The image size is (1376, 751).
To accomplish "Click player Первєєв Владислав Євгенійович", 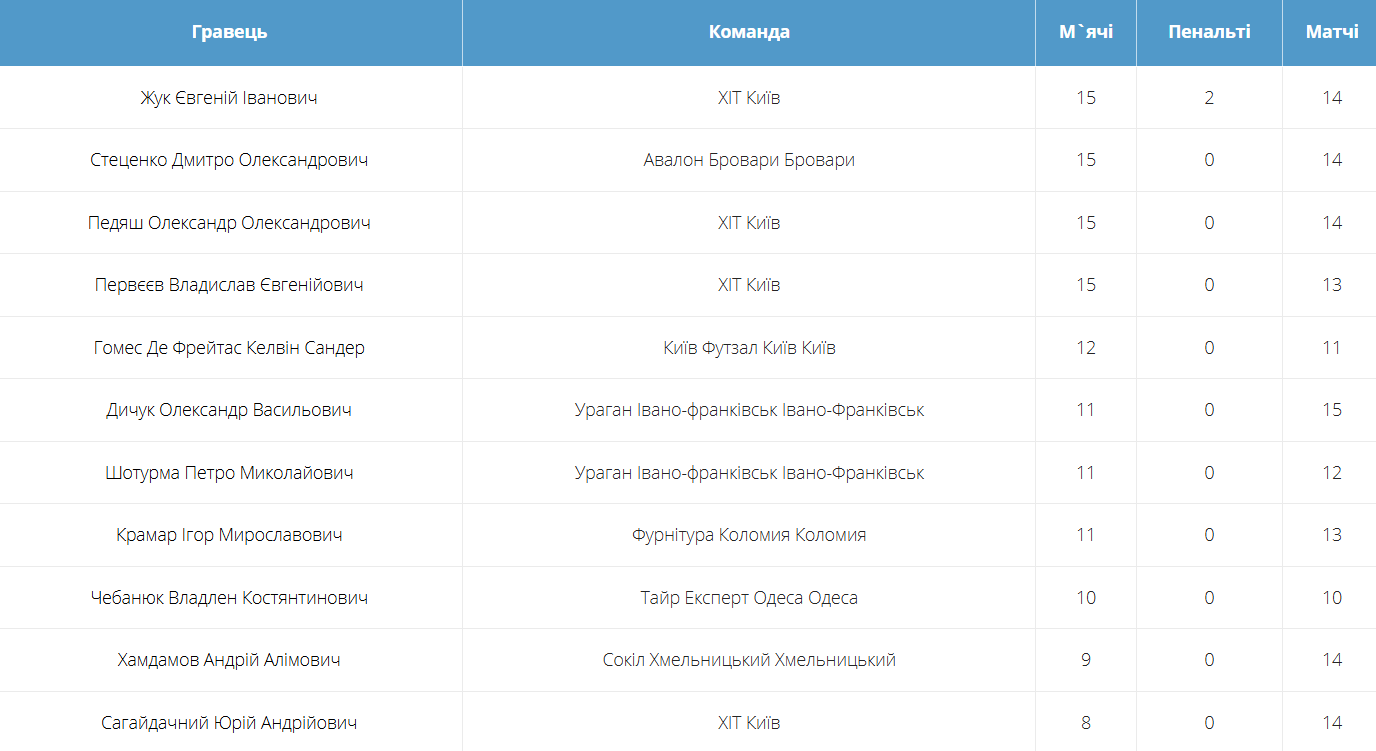I will click(229, 285).
